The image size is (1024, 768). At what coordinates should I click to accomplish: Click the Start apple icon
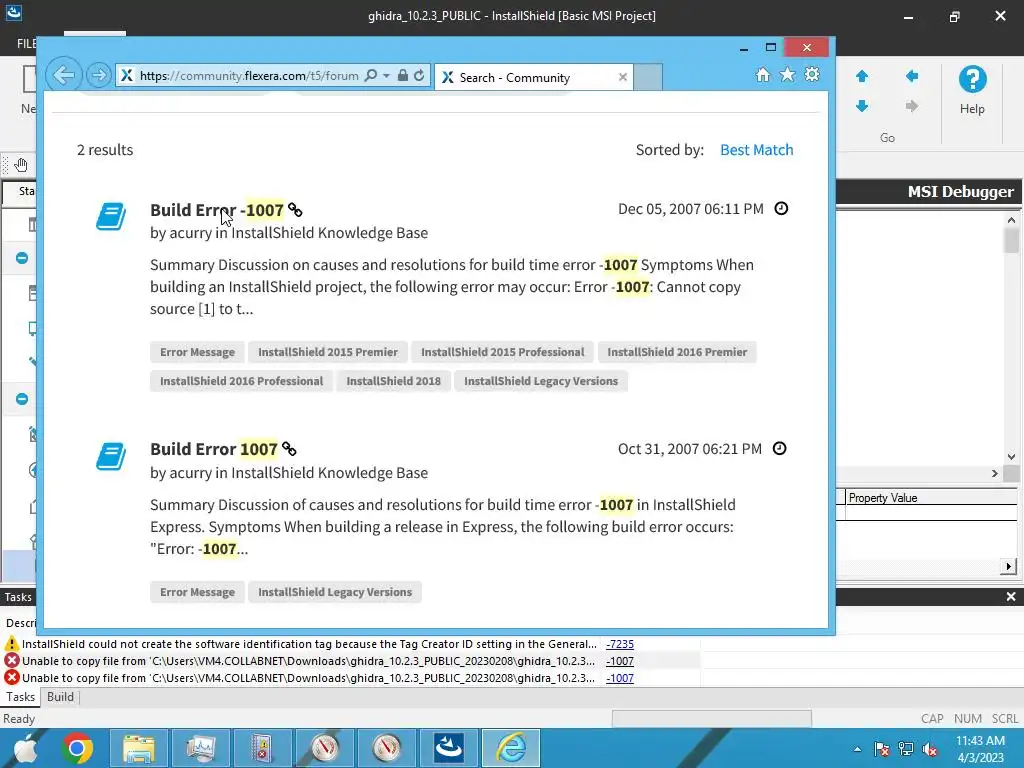(x=25, y=748)
